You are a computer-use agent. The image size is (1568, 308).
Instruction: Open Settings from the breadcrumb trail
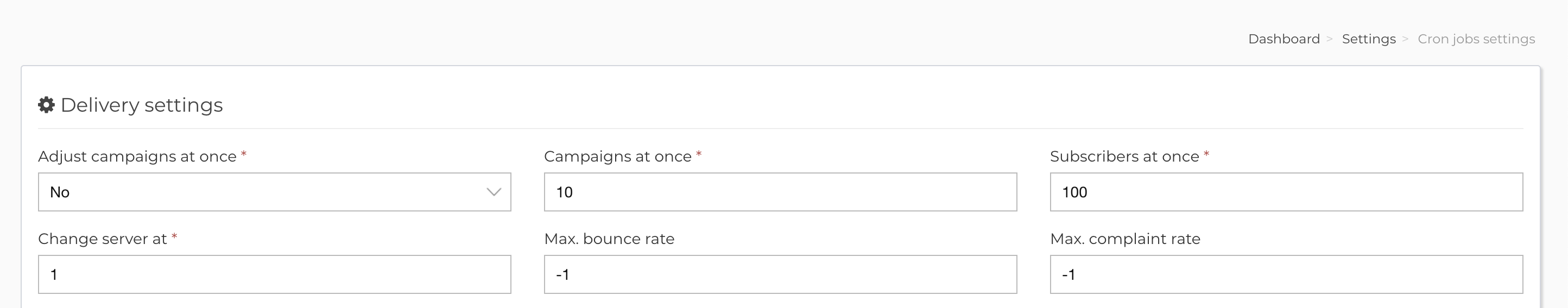tap(1368, 39)
